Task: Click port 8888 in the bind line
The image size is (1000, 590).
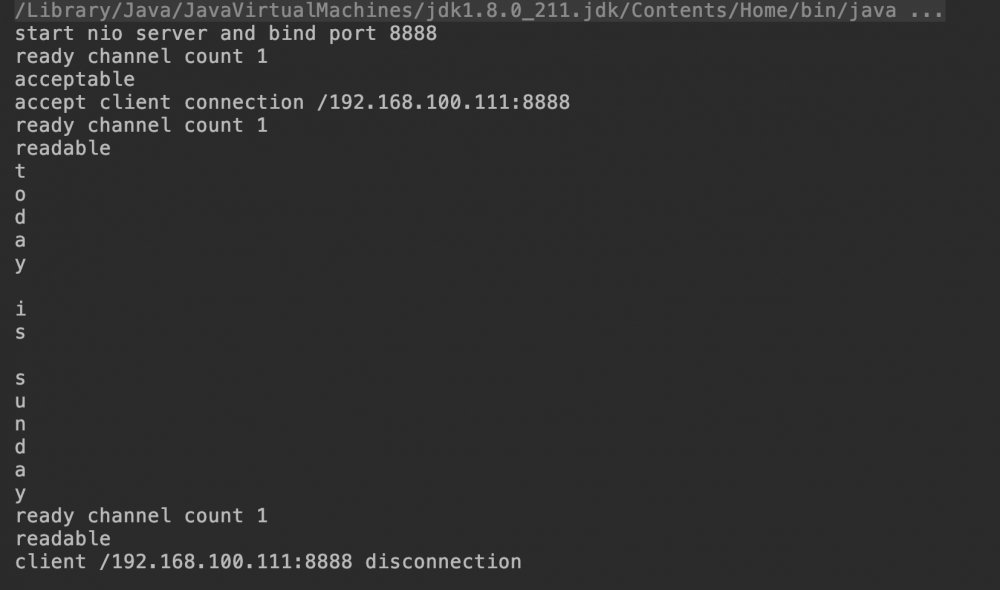Action: point(413,34)
